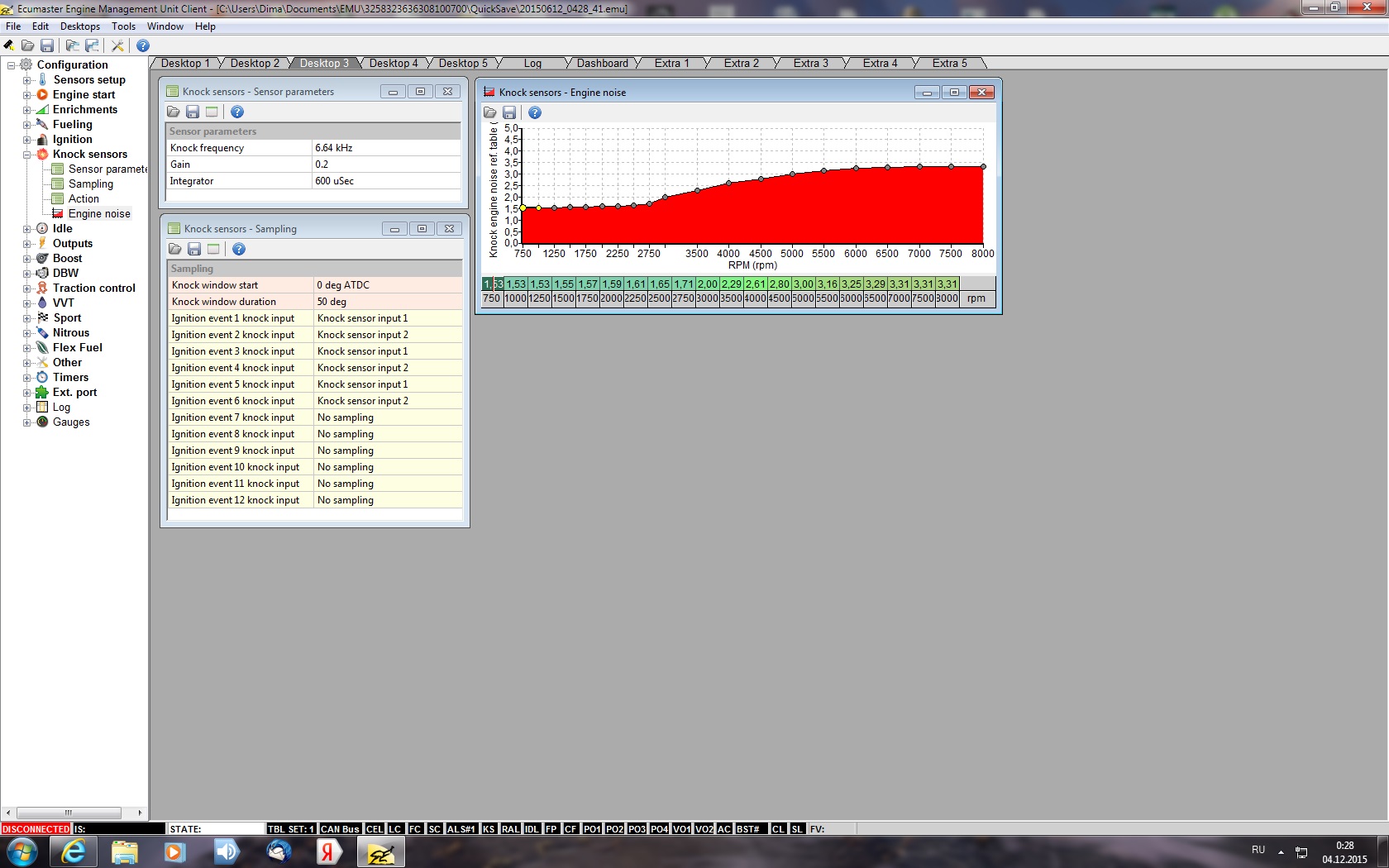The height and width of the screenshot is (868, 1389).
Task: Open the Yandex browser taskbar icon
Action: pos(328,851)
